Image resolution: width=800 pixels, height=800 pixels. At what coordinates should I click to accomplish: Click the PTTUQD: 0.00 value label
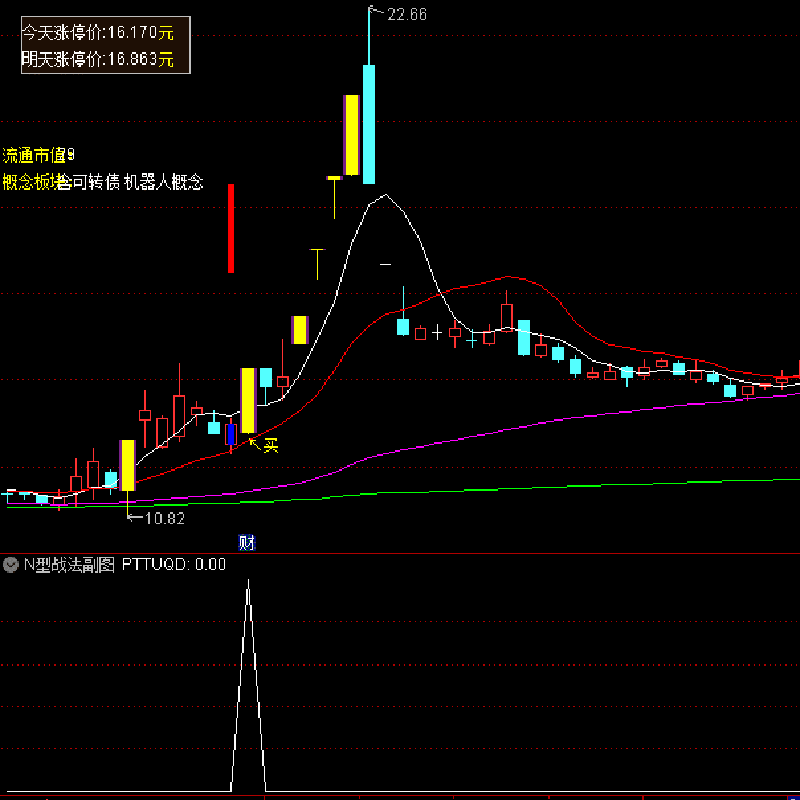coord(174,564)
